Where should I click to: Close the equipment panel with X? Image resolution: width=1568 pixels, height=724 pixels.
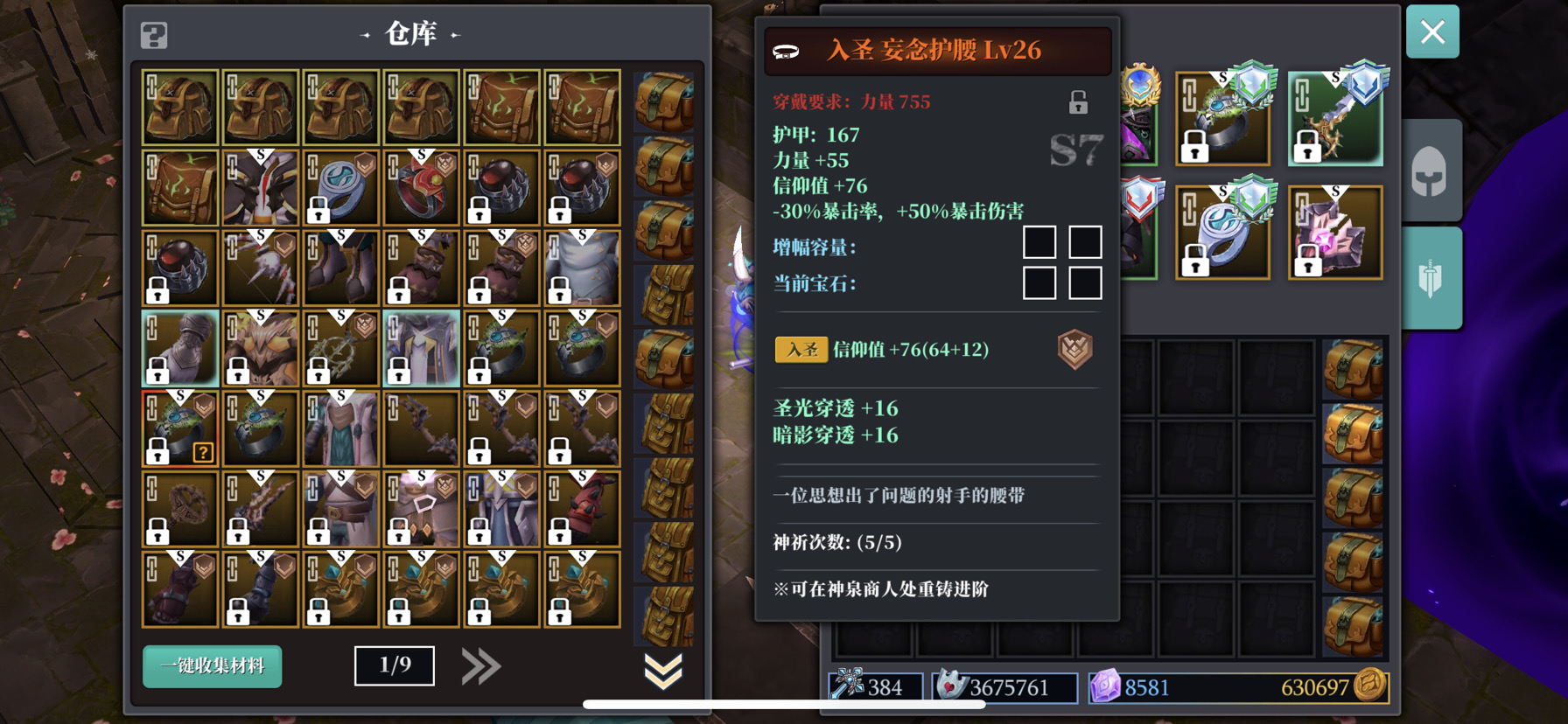(x=1432, y=32)
